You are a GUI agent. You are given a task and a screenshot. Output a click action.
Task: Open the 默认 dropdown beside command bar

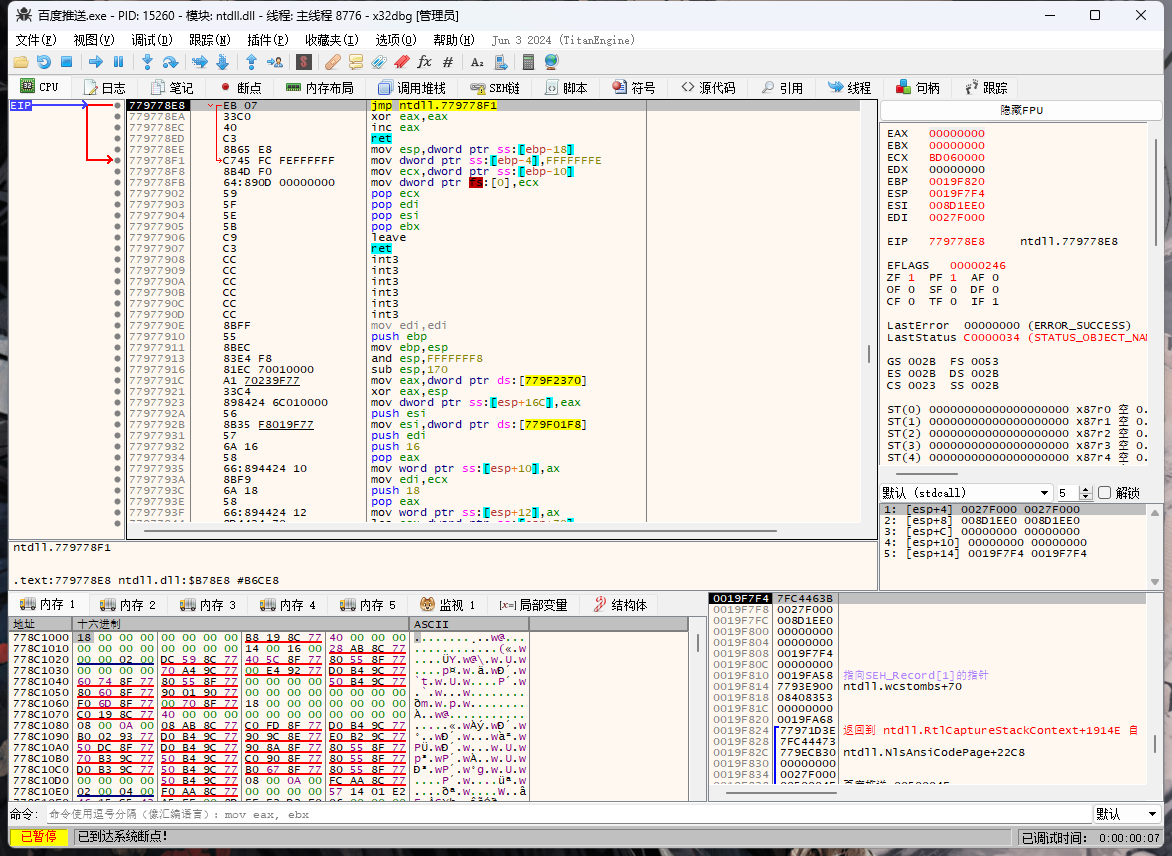point(1126,814)
